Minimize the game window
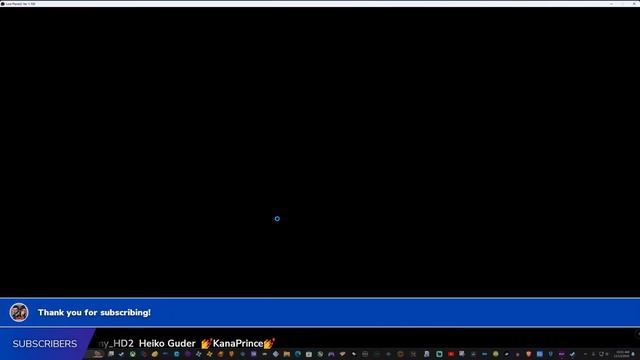The image size is (640, 360). [x=611, y=4]
